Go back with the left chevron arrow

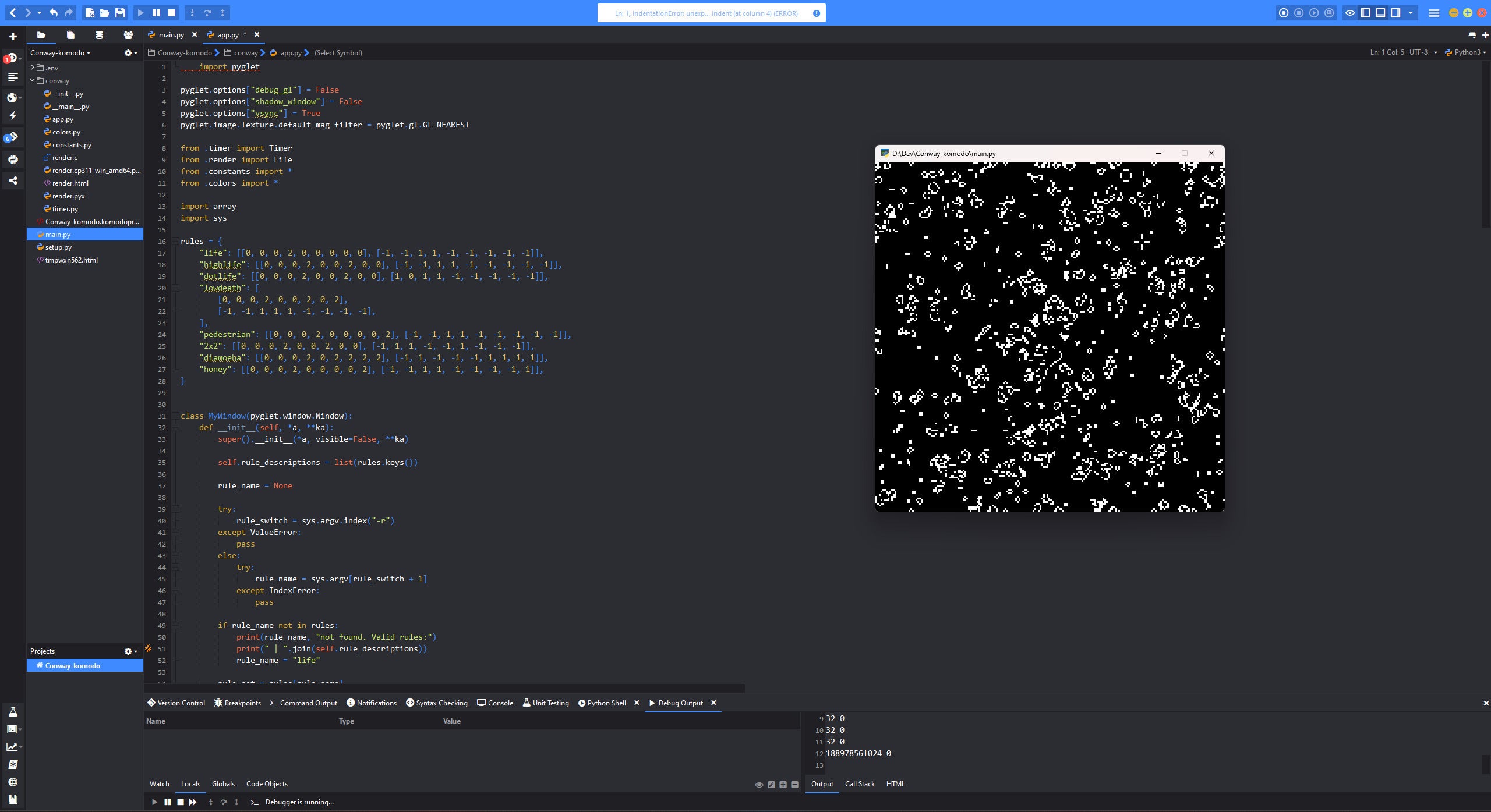click(x=13, y=13)
